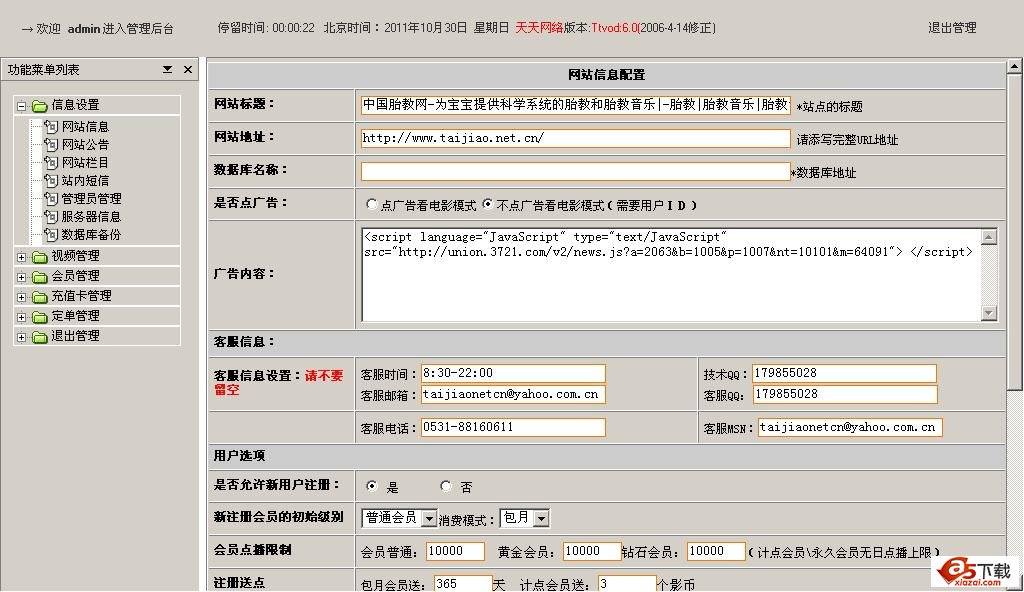1024x592 pixels.
Task: Open the 包月 consumption mode dropdown
Action: [541, 519]
